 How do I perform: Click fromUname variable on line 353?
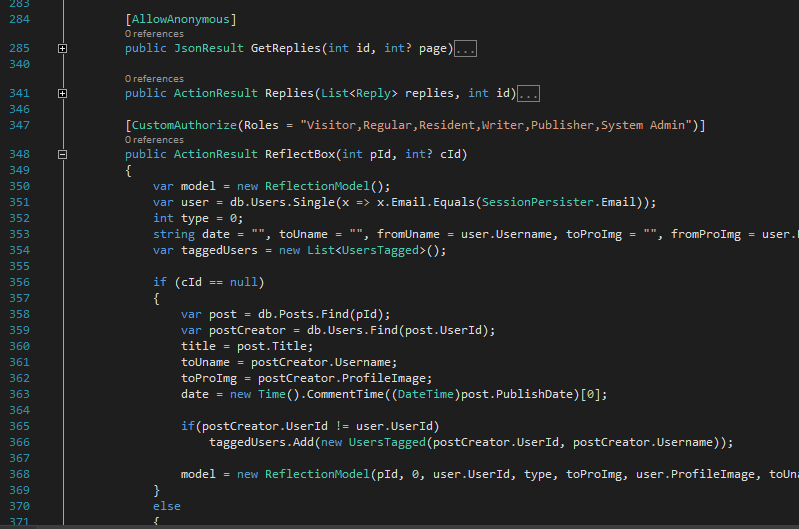point(408,234)
